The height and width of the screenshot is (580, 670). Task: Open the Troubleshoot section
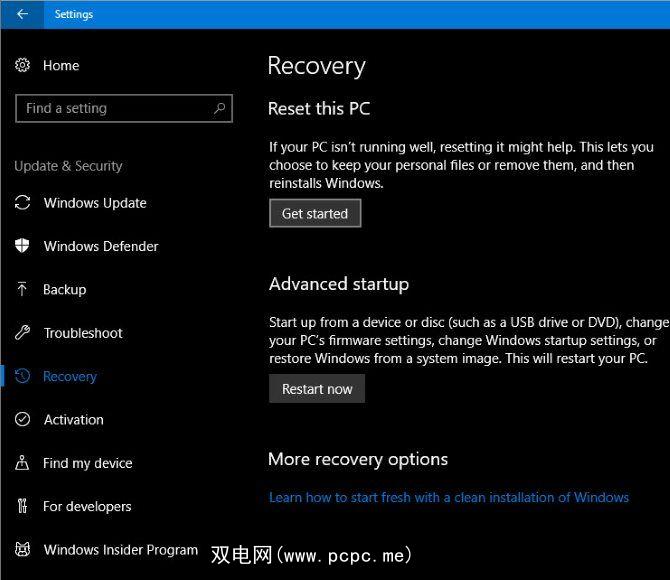tap(83, 333)
